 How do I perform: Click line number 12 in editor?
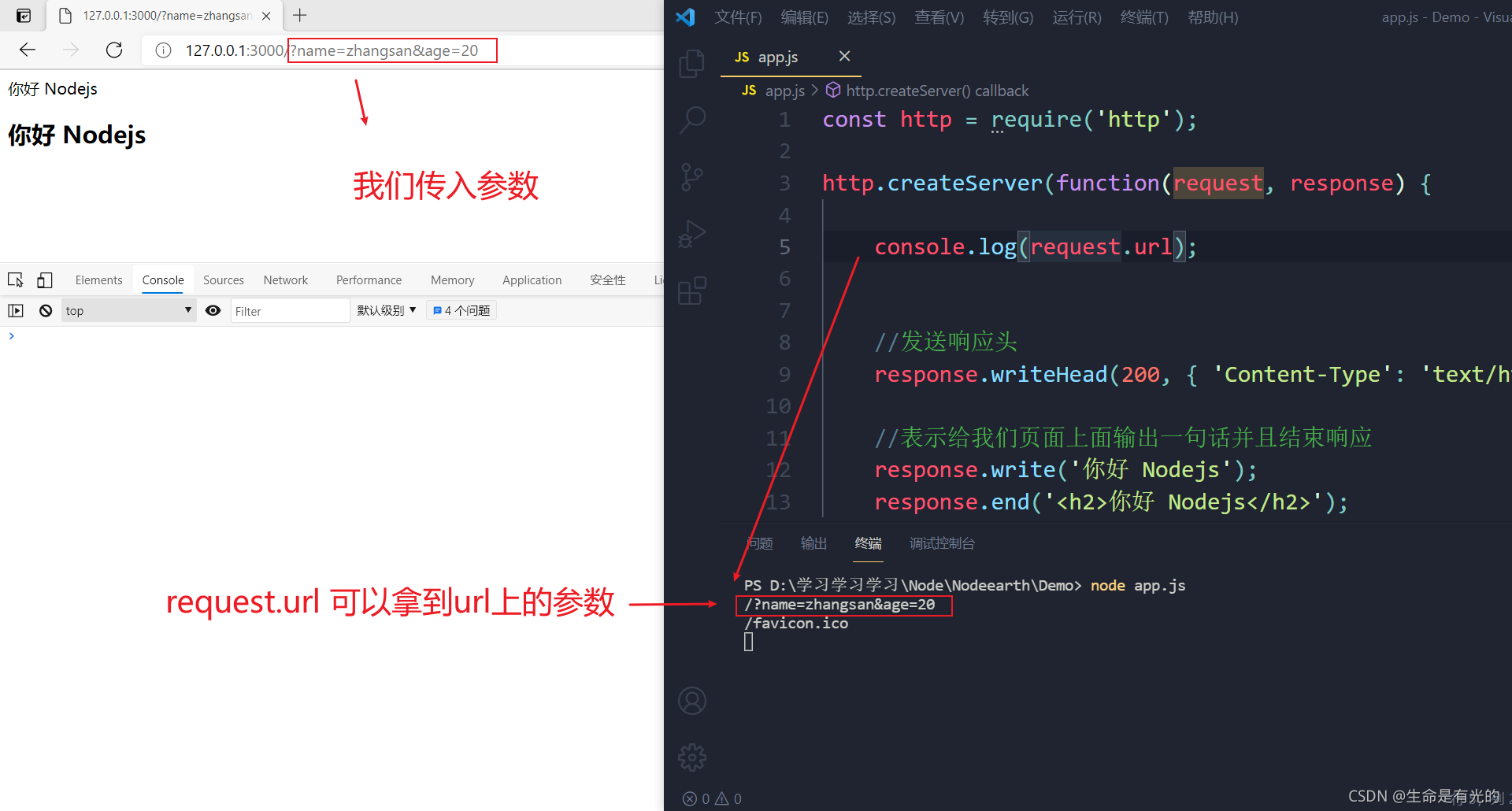779,470
